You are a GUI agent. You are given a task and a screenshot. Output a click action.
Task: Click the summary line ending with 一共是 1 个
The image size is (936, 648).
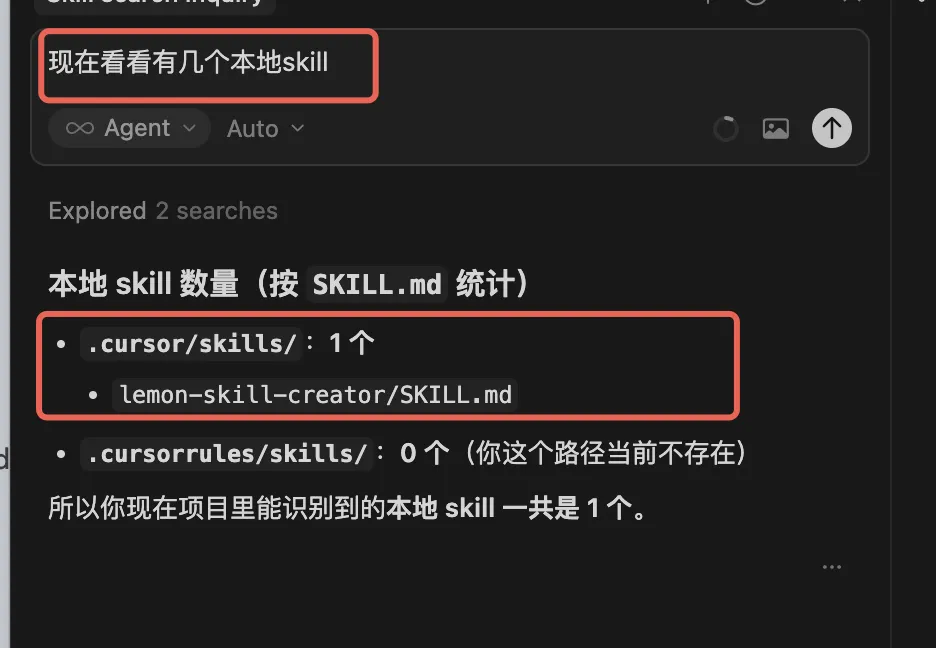click(x=347, y=508)
